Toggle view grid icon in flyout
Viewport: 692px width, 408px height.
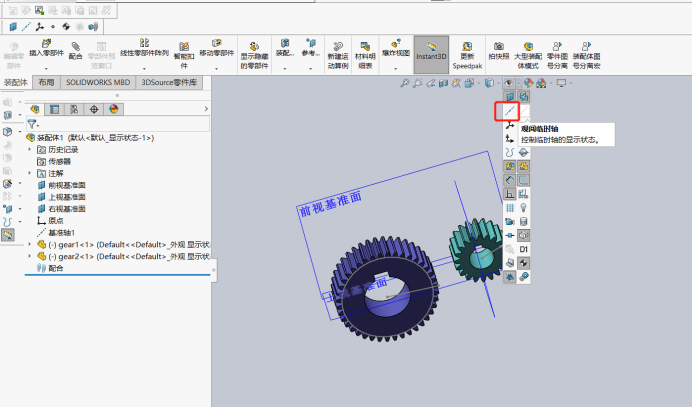point(510,208)
